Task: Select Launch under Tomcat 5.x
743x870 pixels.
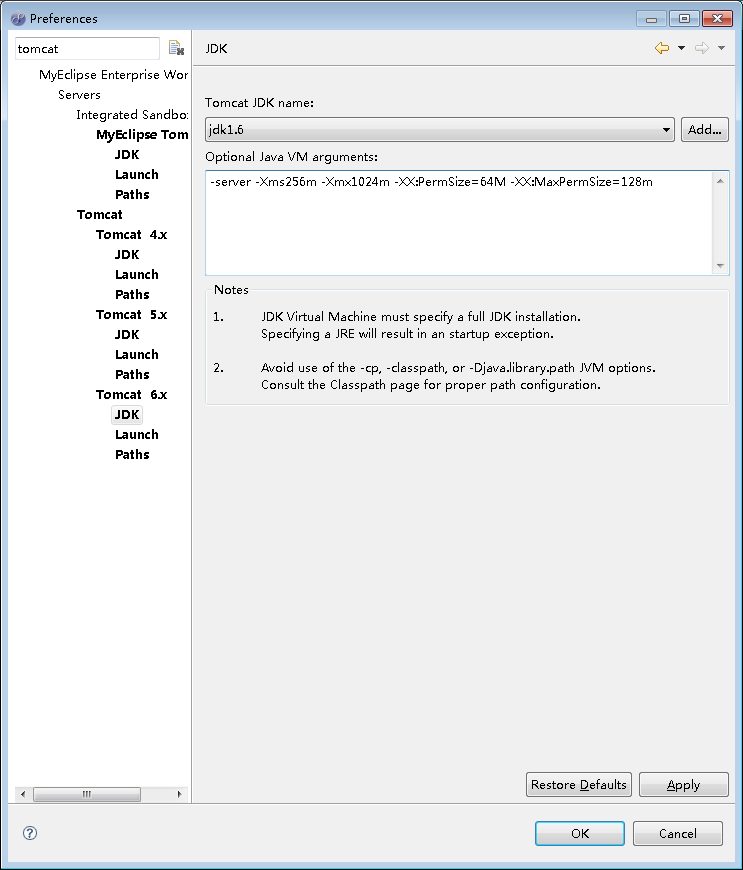Action: point(137,355)
